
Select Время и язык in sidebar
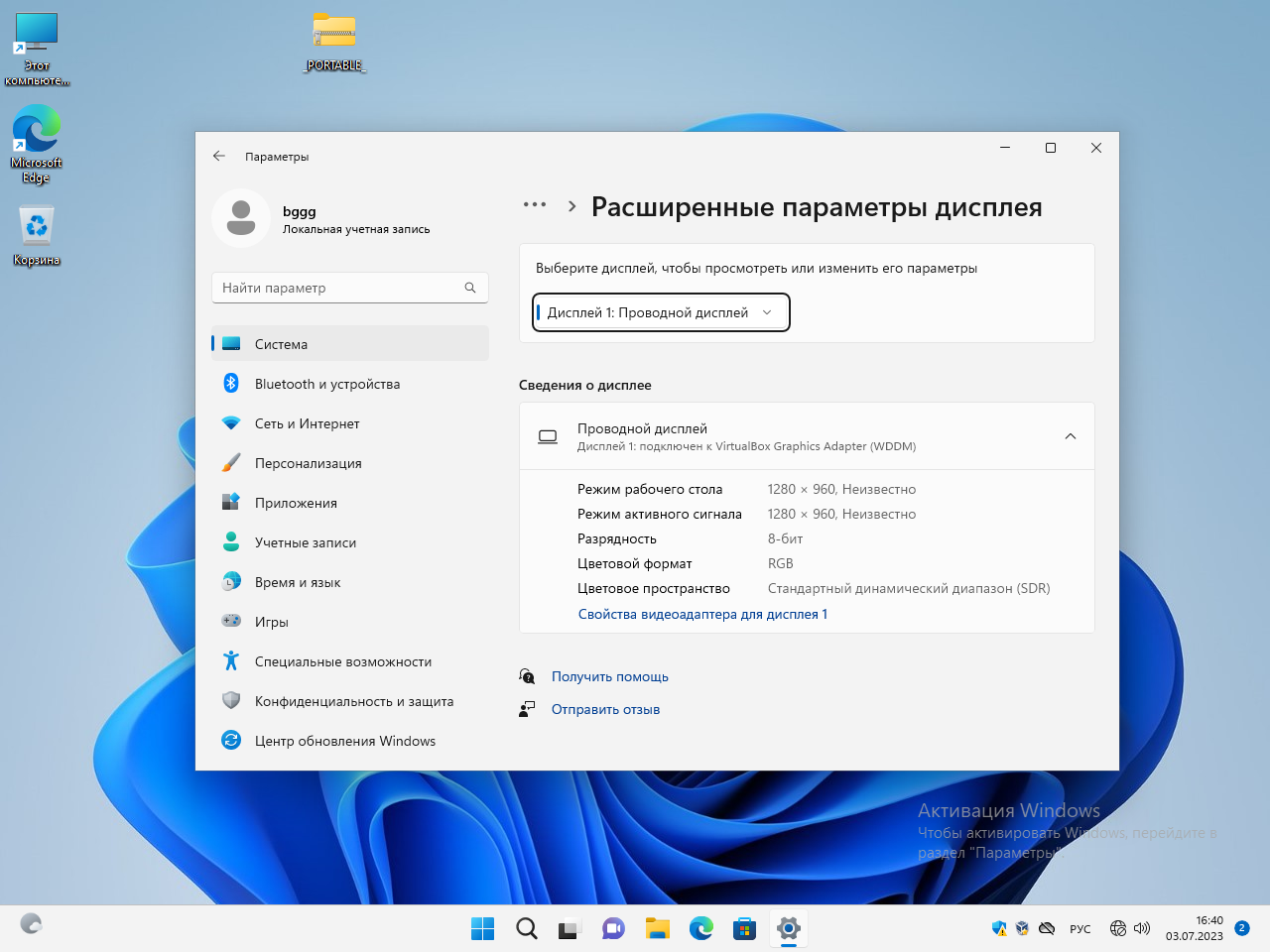pyautogui.click(x=350, y=582)
